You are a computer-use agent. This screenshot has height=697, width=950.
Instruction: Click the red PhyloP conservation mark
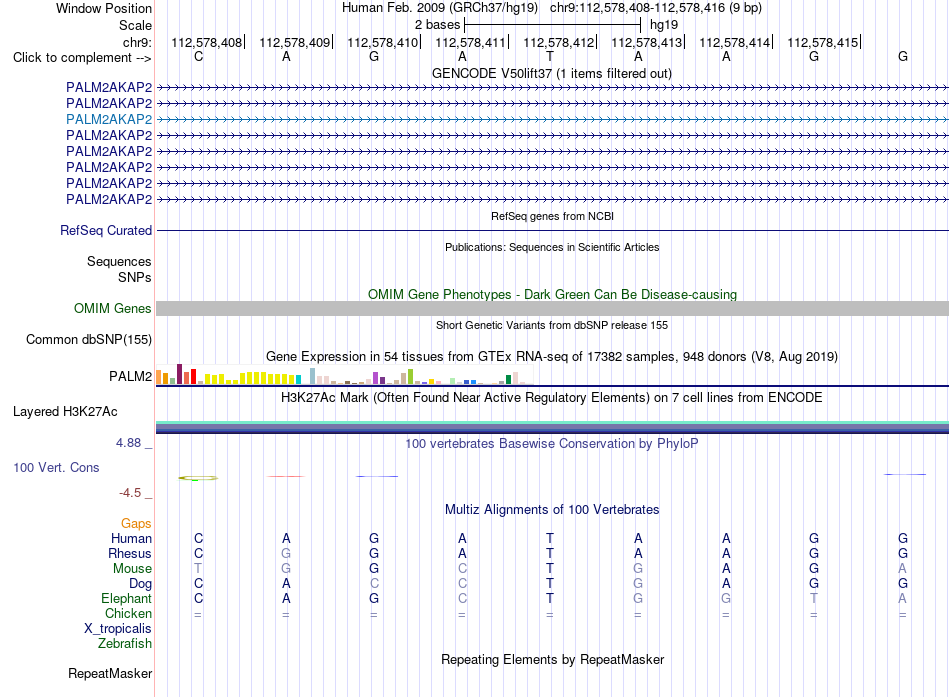[x=285, y=476]
